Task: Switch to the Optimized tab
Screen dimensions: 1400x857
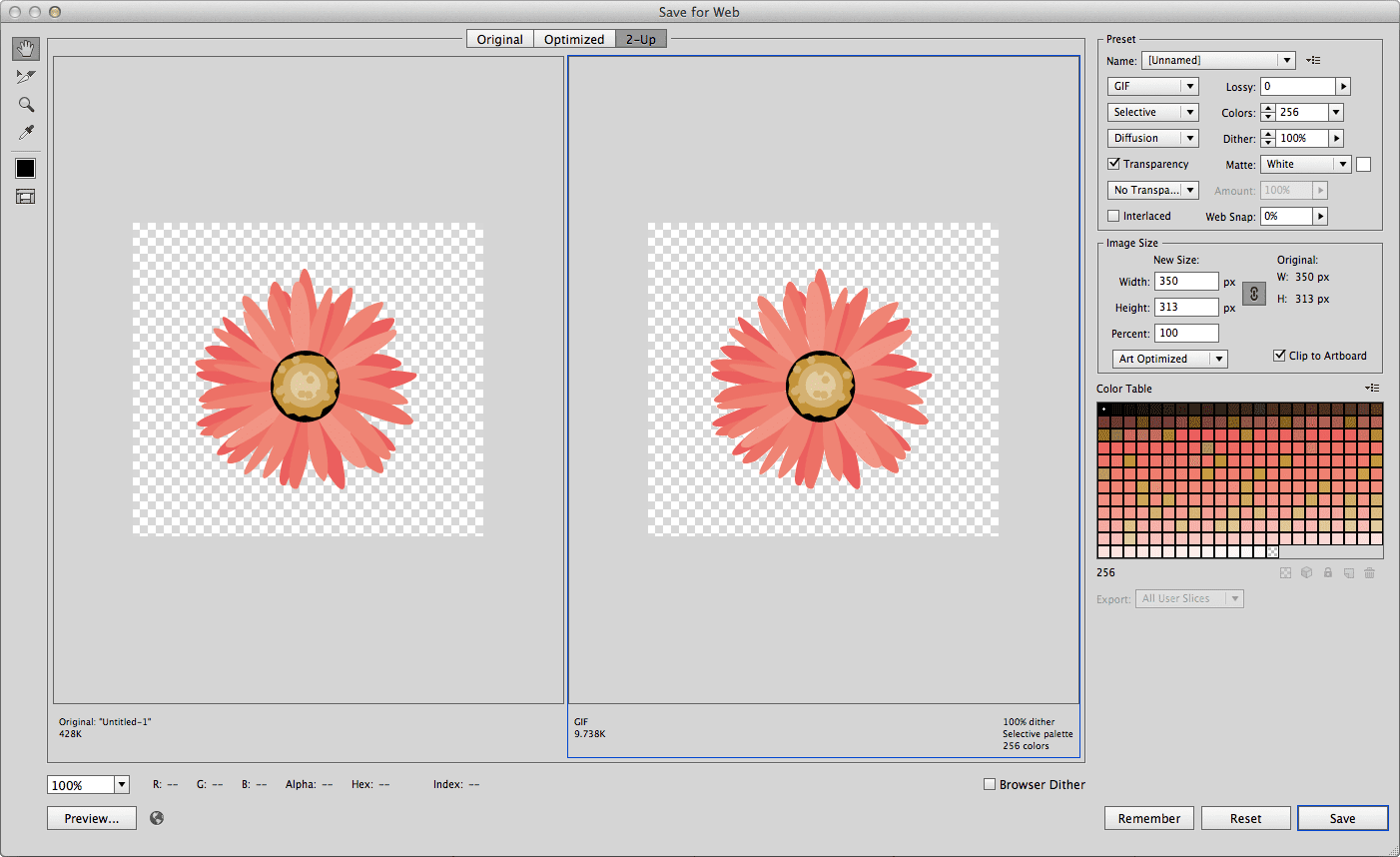Action: tap(574, 39)
